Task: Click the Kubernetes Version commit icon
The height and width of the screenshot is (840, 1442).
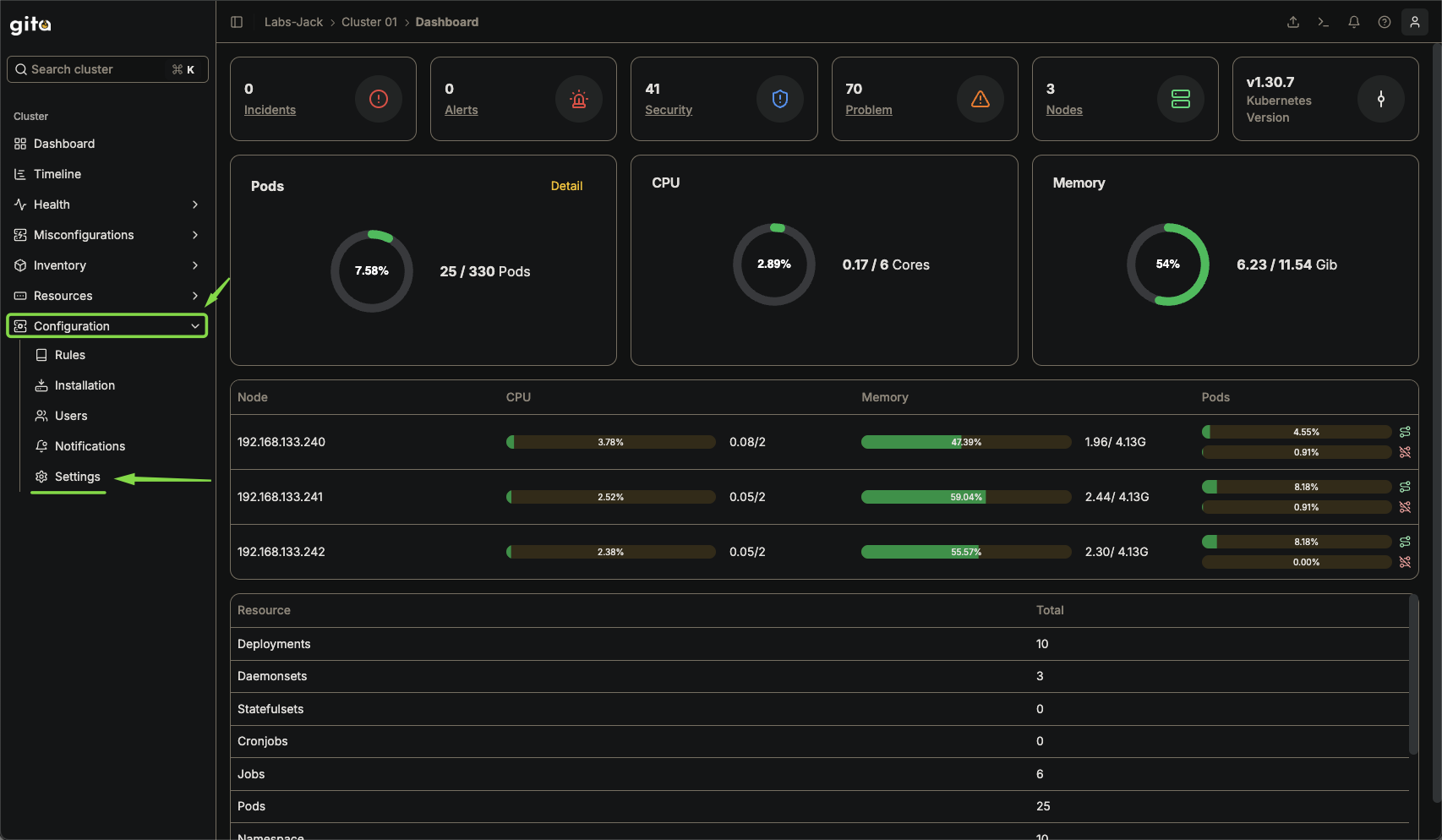Action: click(1381, 99)
